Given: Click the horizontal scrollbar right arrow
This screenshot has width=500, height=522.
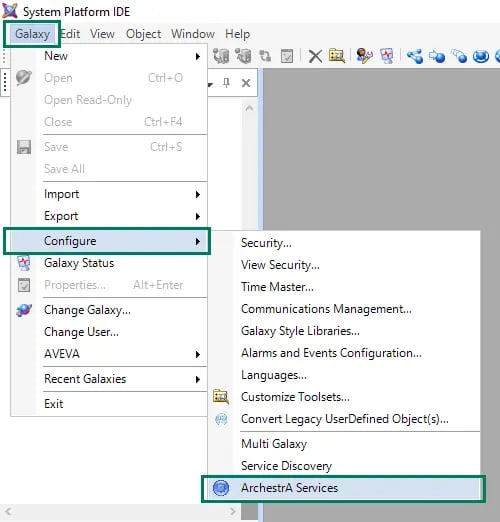Looking at the screenshot, I should point(232,511).
